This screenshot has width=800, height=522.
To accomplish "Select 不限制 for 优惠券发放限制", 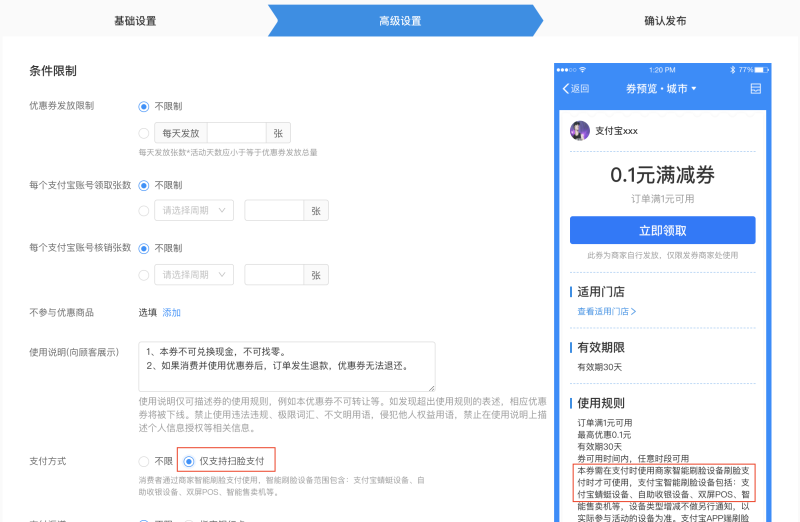I will tap(144, 107).
